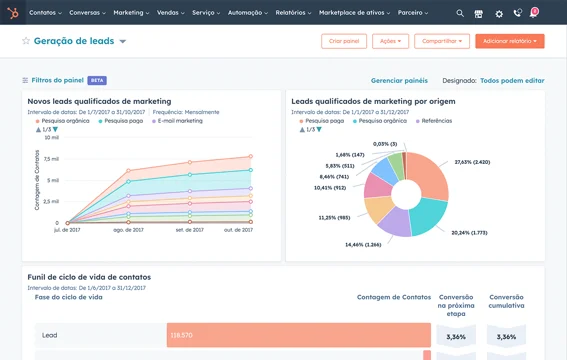The width and height of the screenshot is (567, 360).
Task: Toggle Referências slice in donut legend
Action: [434, 121]
